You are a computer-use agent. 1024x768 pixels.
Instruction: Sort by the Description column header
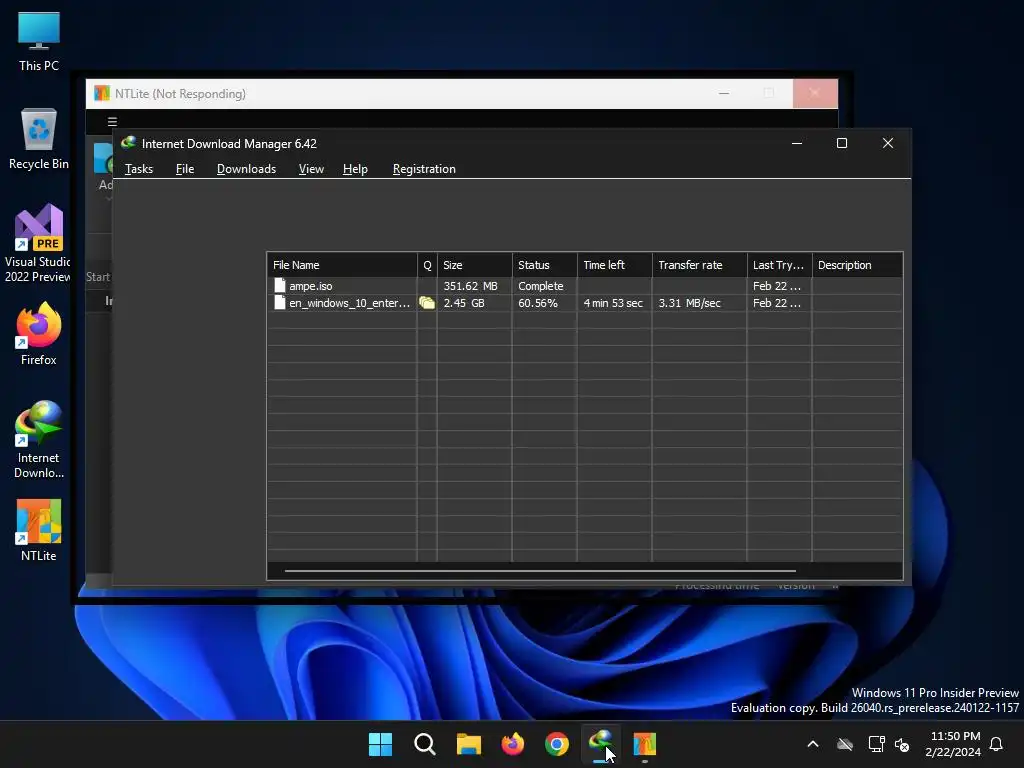(x=857, y=265)
